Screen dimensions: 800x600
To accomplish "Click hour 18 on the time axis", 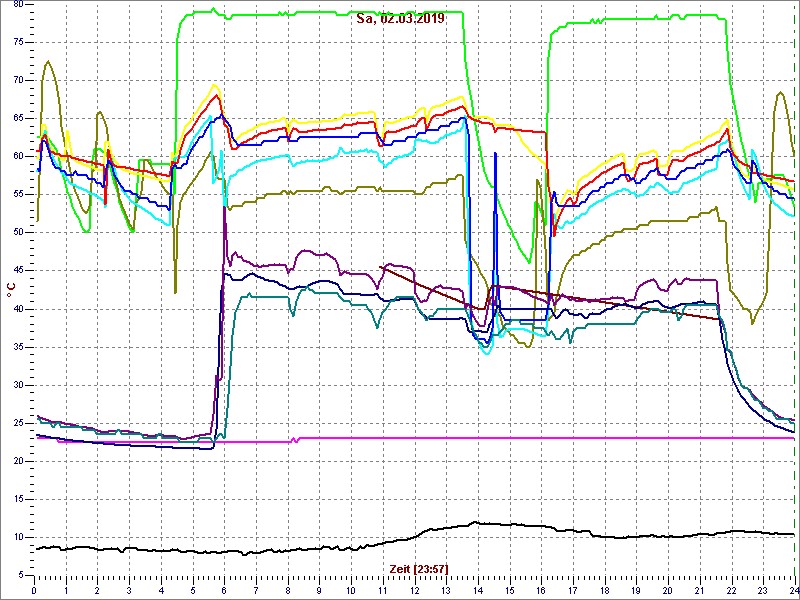I will click(x=605, y=588).
